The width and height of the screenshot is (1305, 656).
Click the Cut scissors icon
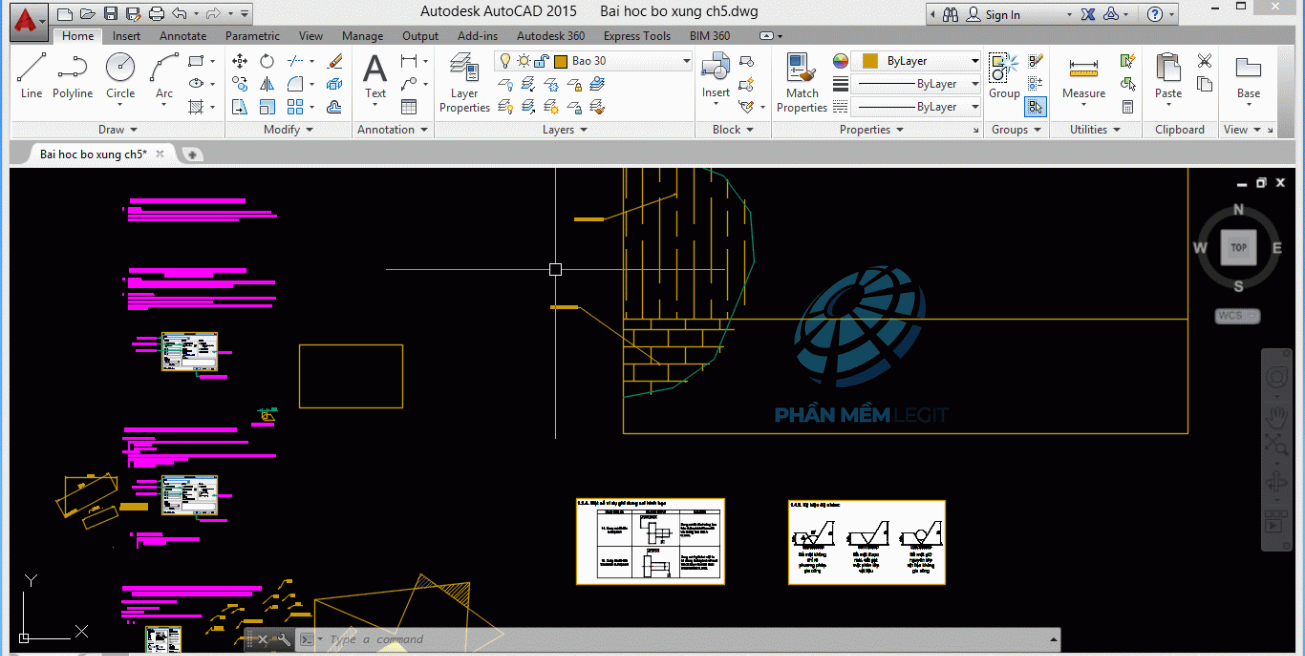tap(1205, 61)
